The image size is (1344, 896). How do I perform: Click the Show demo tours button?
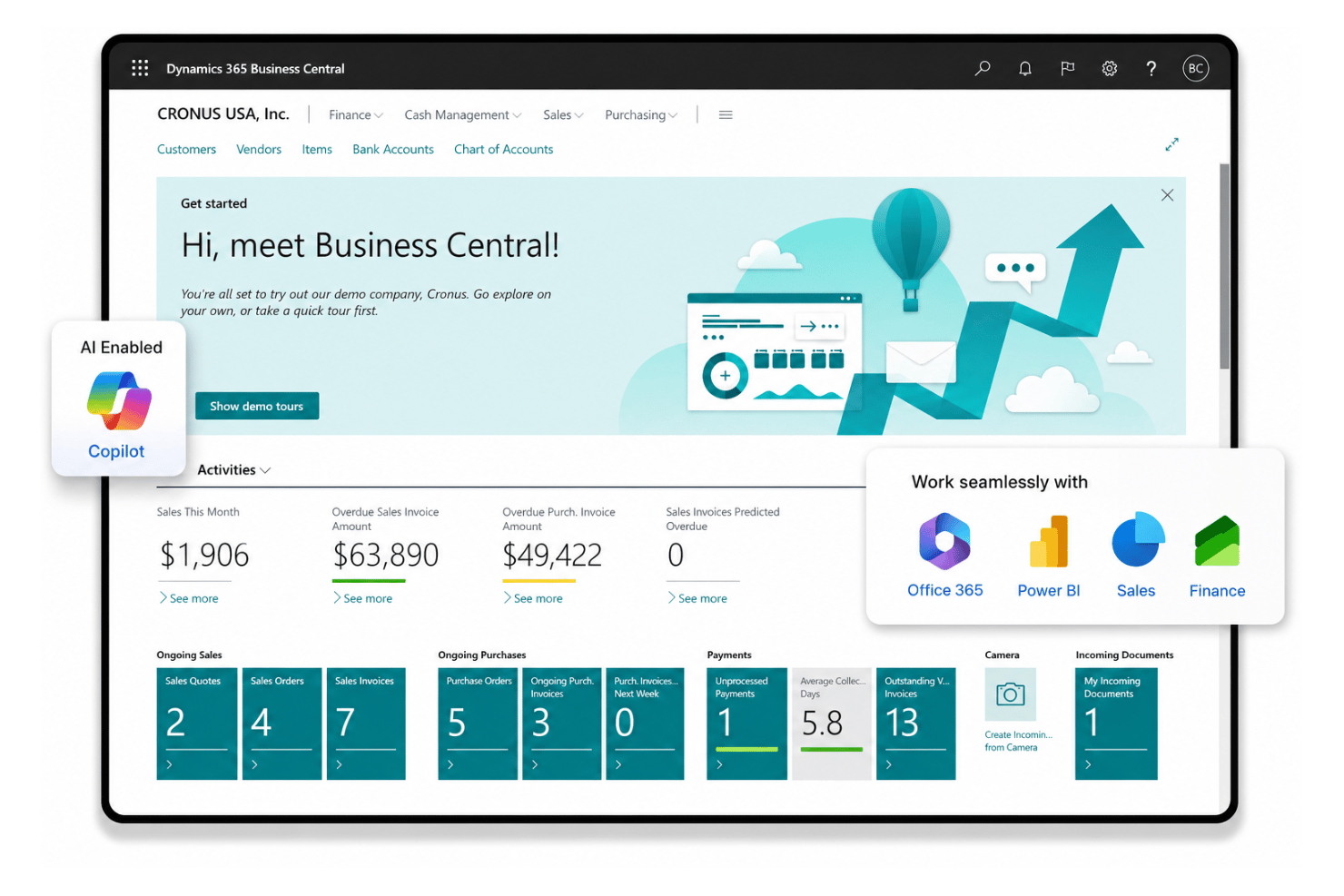pos(257,406)
